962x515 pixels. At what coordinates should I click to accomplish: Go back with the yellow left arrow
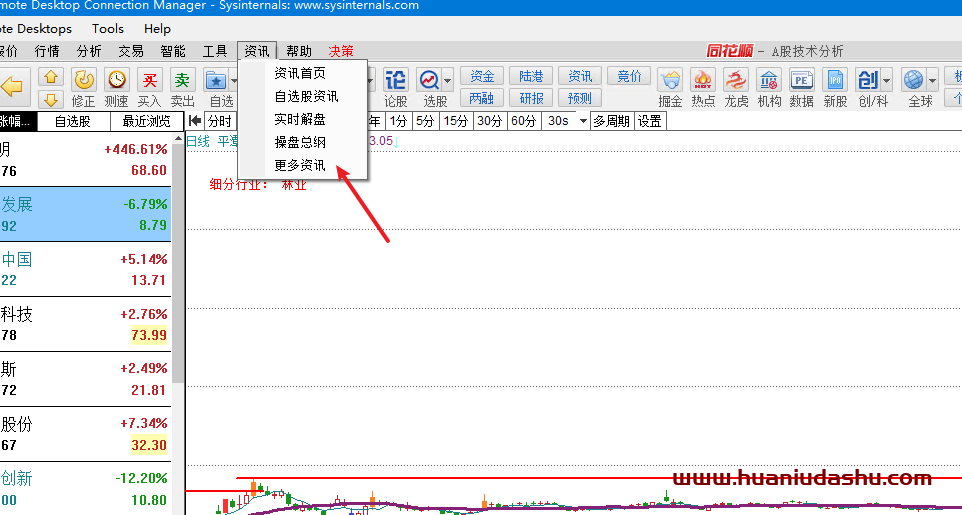pos(13,88)
